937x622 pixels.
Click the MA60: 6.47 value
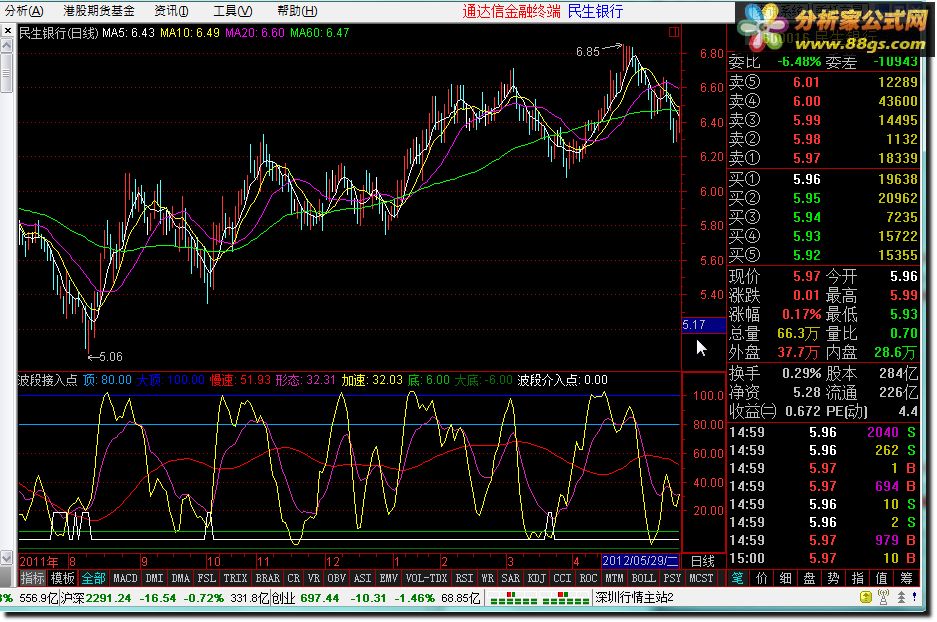click(320, 33)
